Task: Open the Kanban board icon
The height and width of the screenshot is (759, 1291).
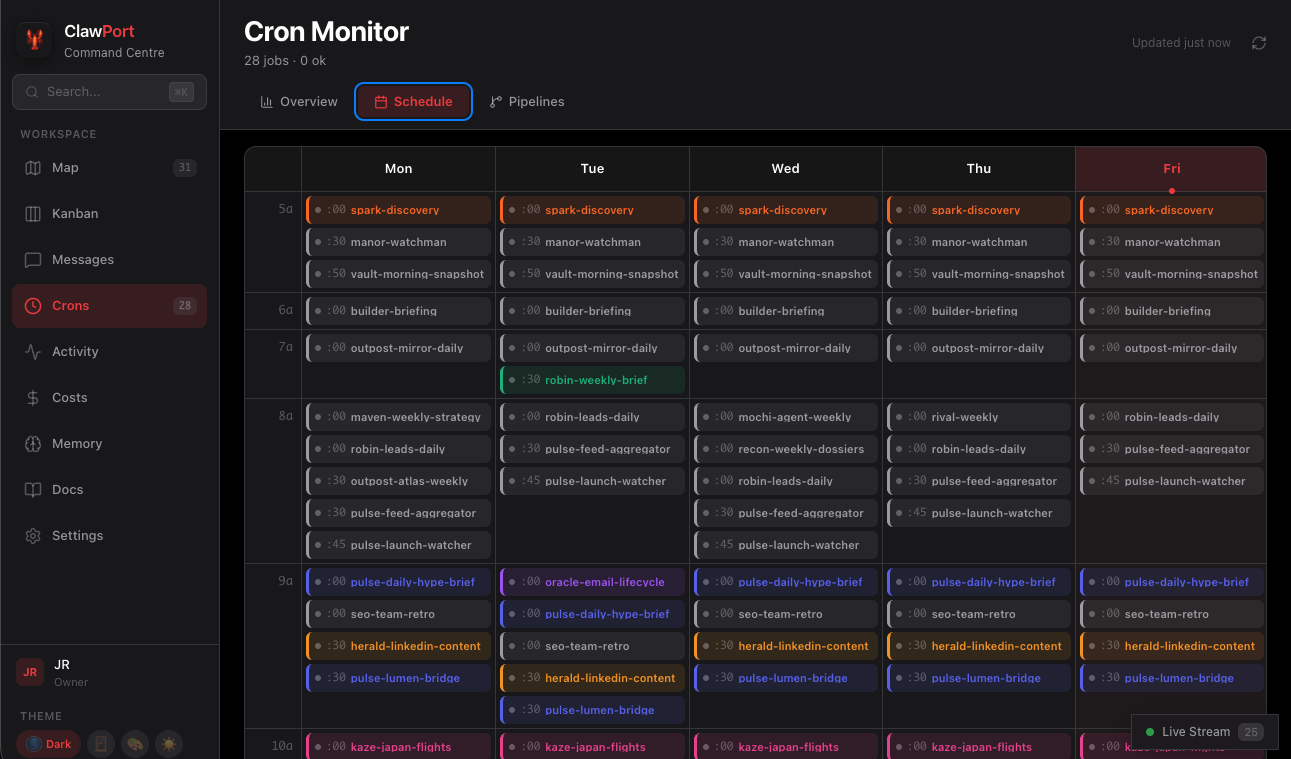Action: [x=33, y=214]
